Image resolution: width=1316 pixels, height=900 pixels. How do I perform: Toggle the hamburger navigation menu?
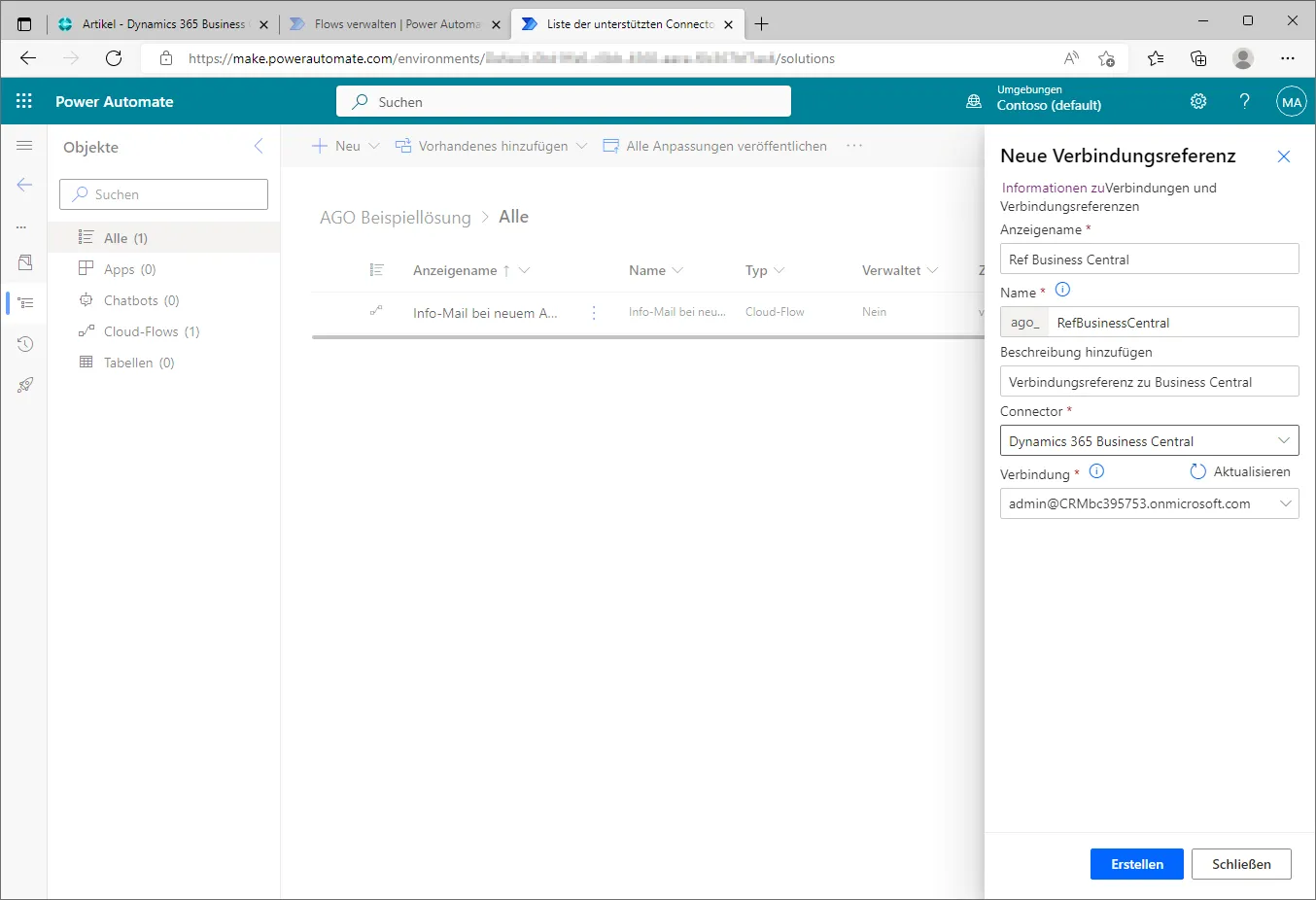(x=24, y=146)
